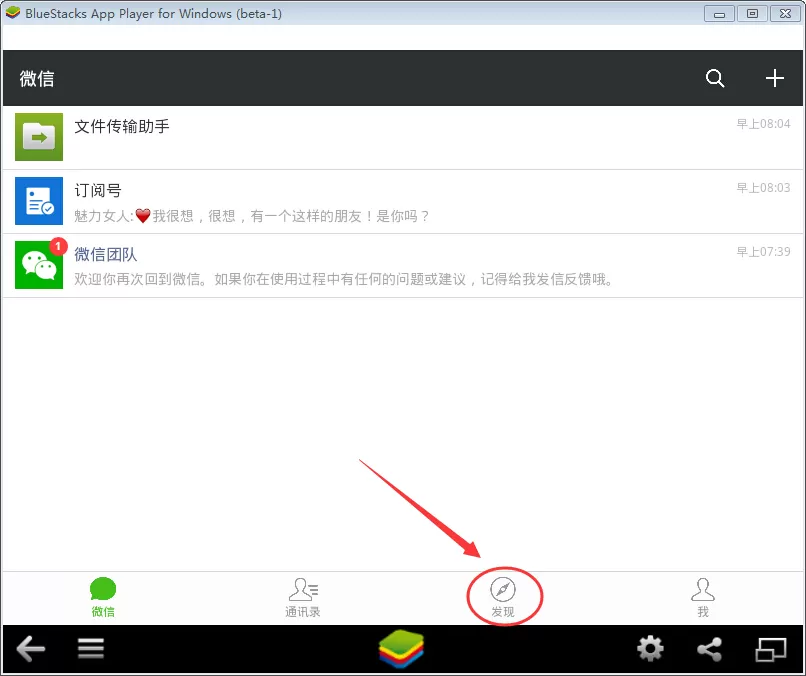Viewport: 806px width, 676px height.
Task: Click the 早上08:04 timestamp
Action: point(763,124)
